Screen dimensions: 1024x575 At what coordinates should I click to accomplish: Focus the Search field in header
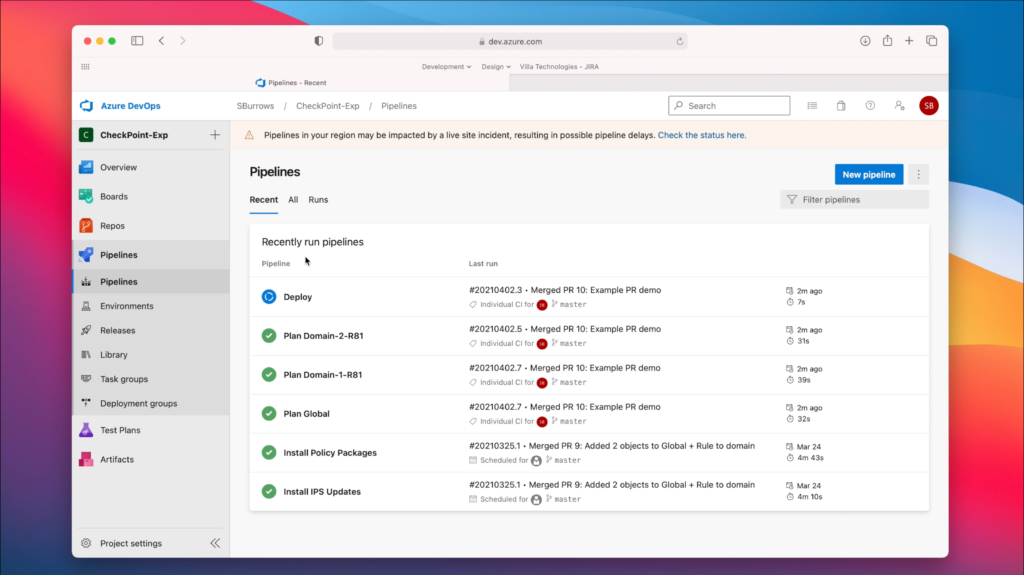pyautogui.click(x=729, y=106)
